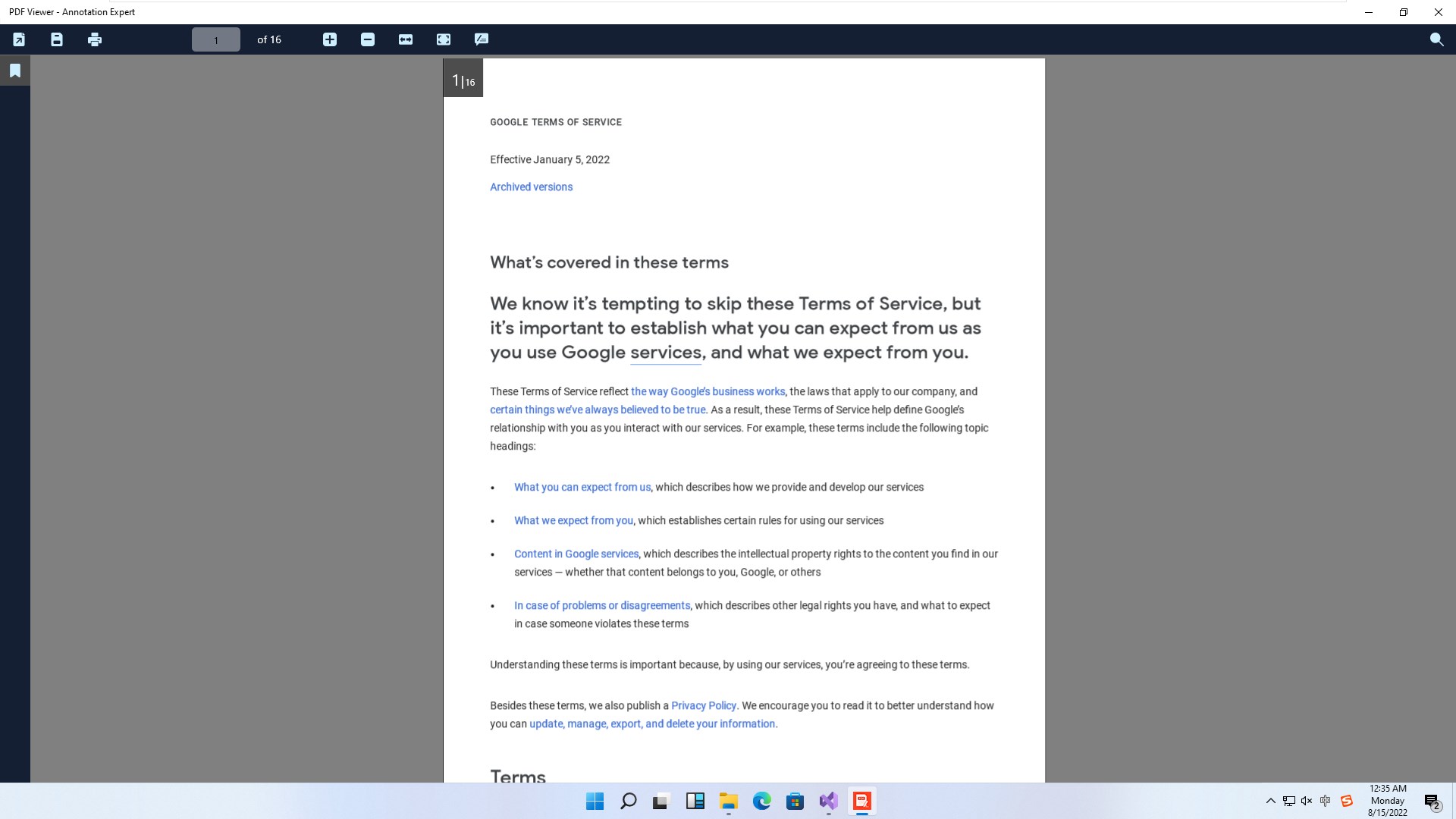Toggle the bookmarks sidebar panel

point(15,71)
